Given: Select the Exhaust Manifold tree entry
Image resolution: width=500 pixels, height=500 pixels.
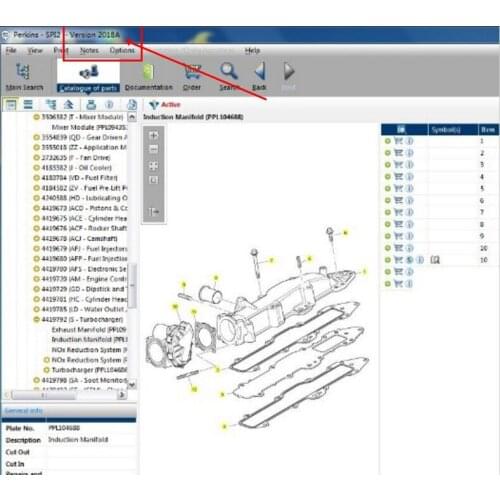Looking at the screenshot, I should pyautogui.click(x=89, y=330).
